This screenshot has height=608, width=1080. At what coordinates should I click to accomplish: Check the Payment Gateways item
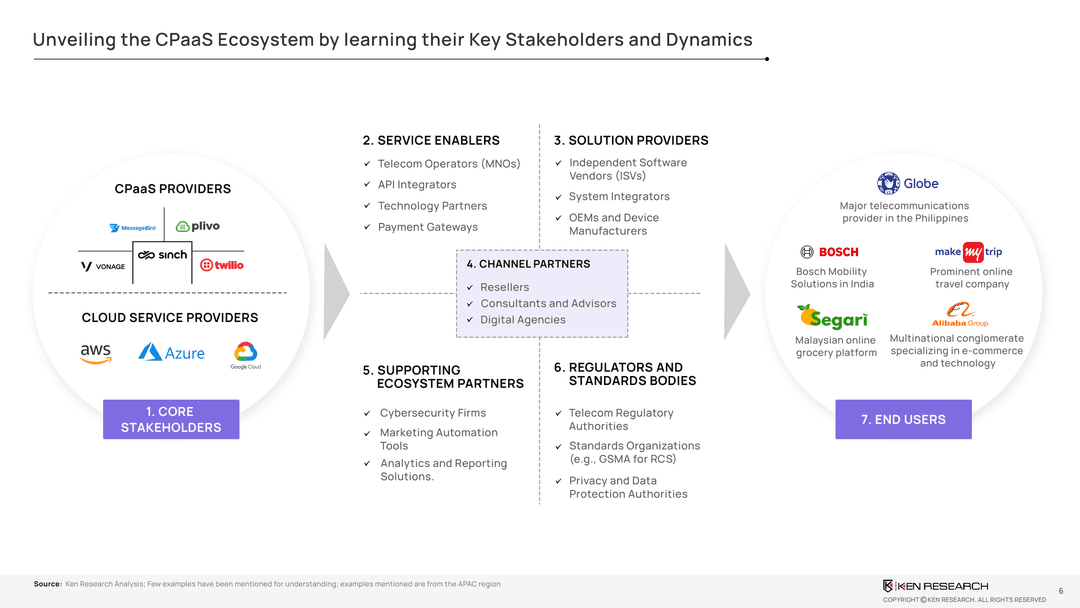(x=428, y=227)
